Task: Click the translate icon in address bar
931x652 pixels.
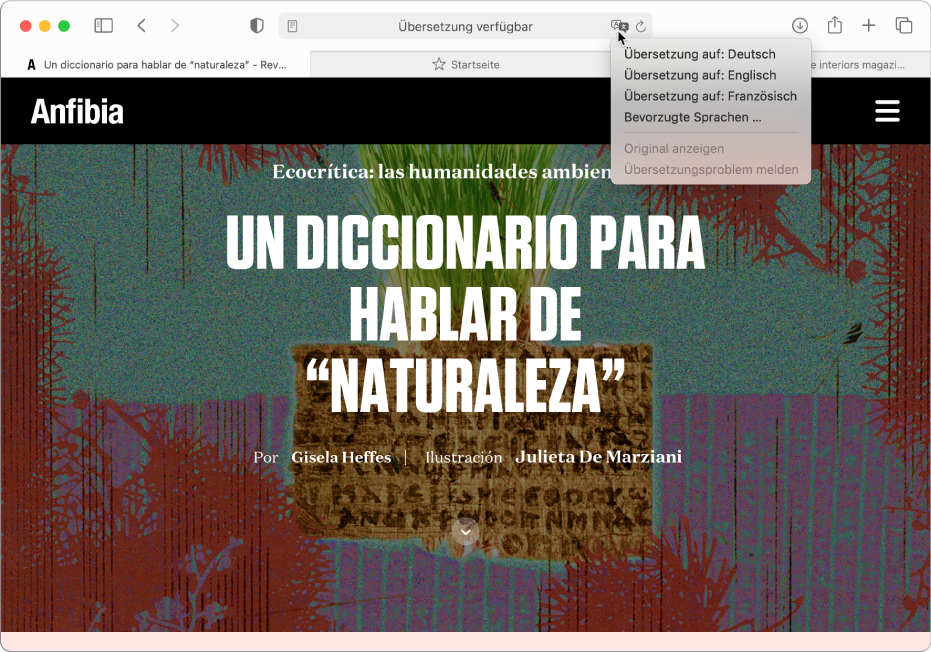Action: 619,26
